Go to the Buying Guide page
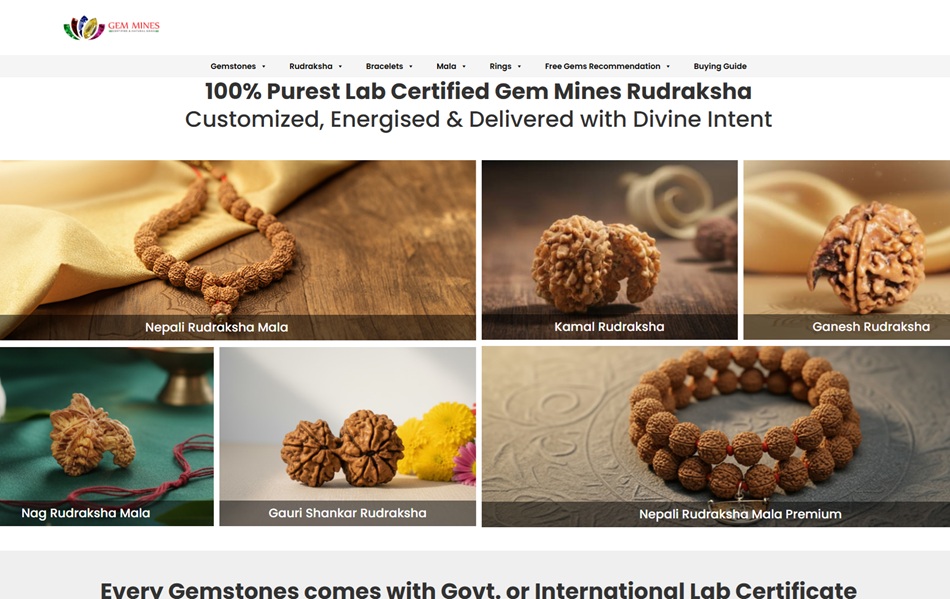950x599 pixels. coord(720,66)
